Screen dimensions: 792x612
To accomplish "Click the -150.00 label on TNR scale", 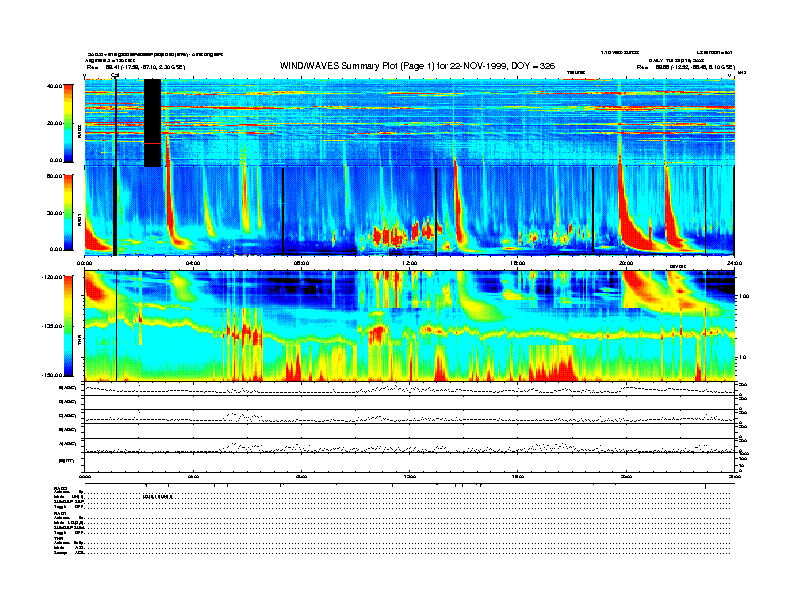I will coord(51,375).
